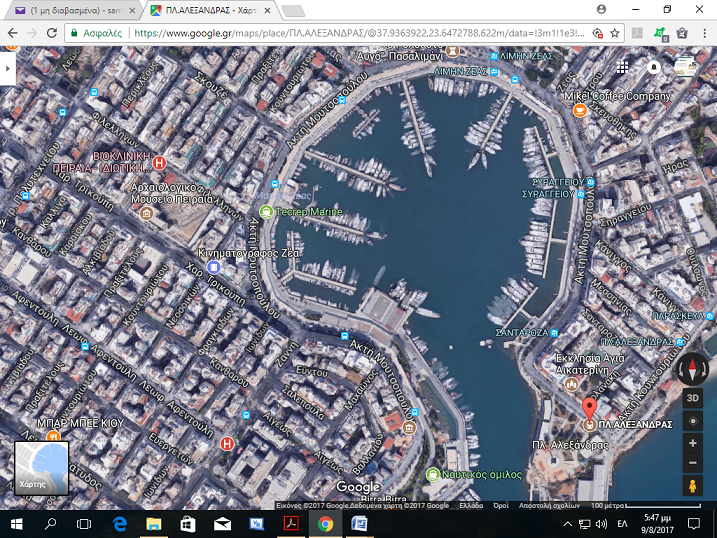Switch to Χάρτης map view thumbnail
The height and width of the screenshot is (538, 717).
[42, 468]
